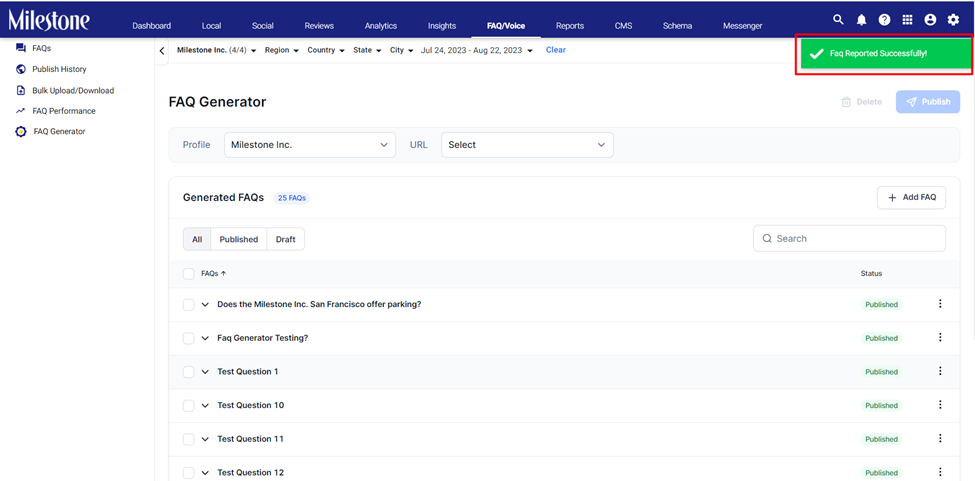This screenshot has height=481, width=975.
Task: Dismiss the Faq Reported Successfully toast
Action: [885, 54]
